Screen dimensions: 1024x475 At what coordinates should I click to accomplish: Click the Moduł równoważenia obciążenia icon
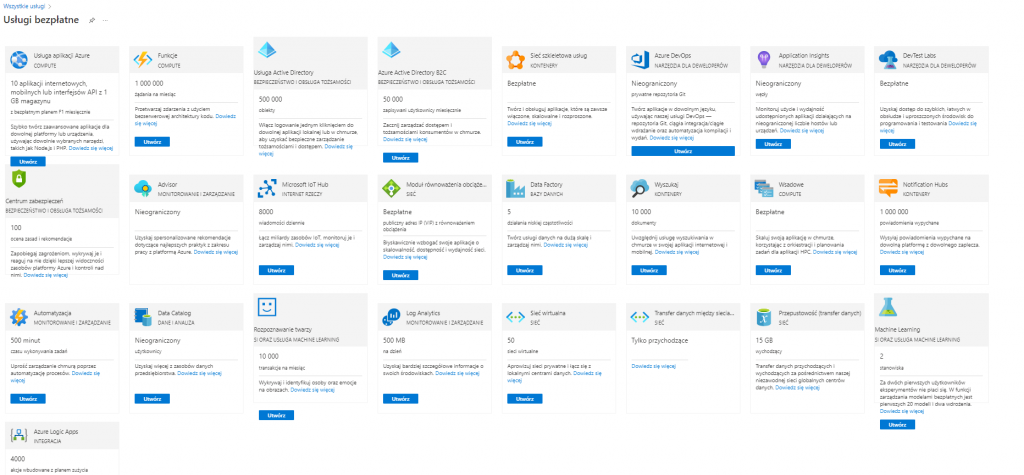[x=391, y=189]
